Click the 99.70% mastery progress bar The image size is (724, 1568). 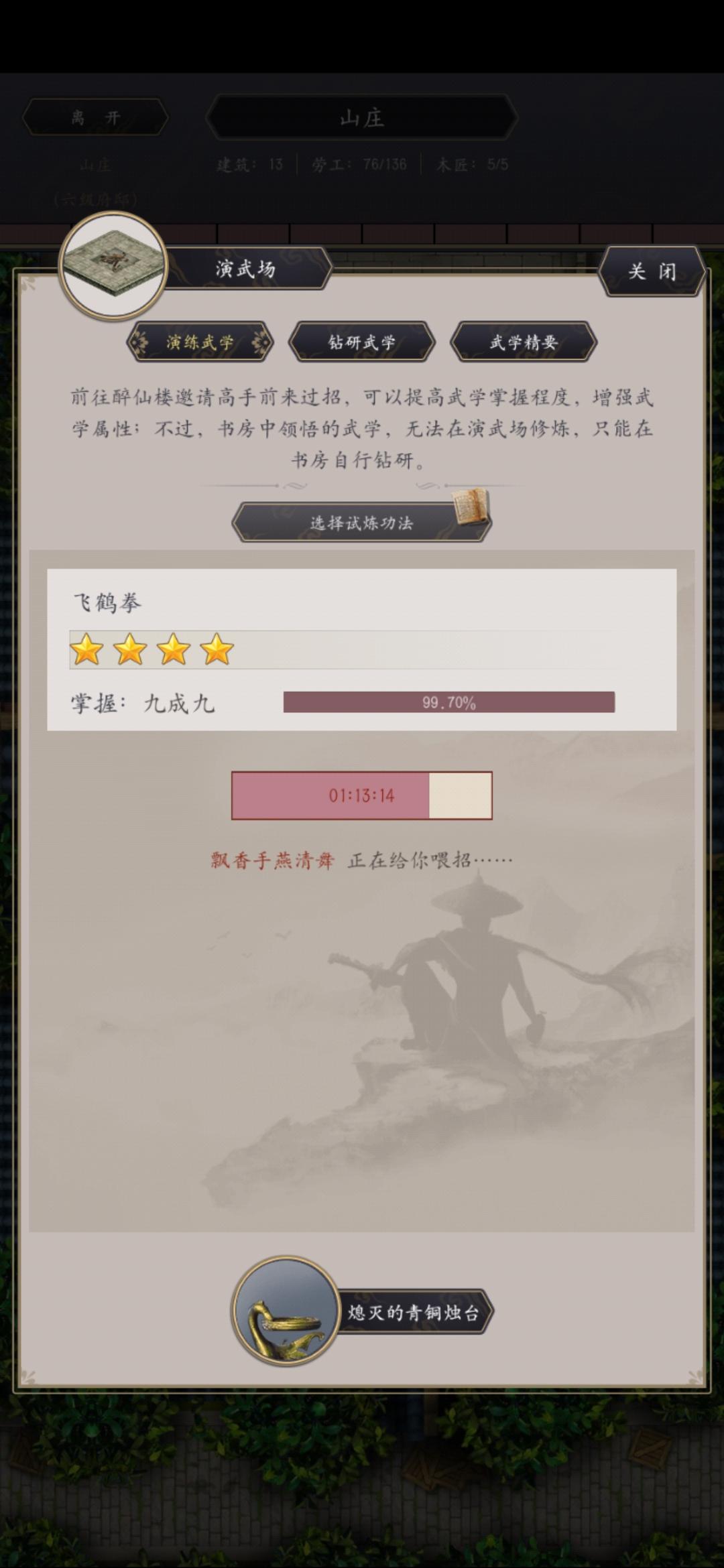point(448,702)
